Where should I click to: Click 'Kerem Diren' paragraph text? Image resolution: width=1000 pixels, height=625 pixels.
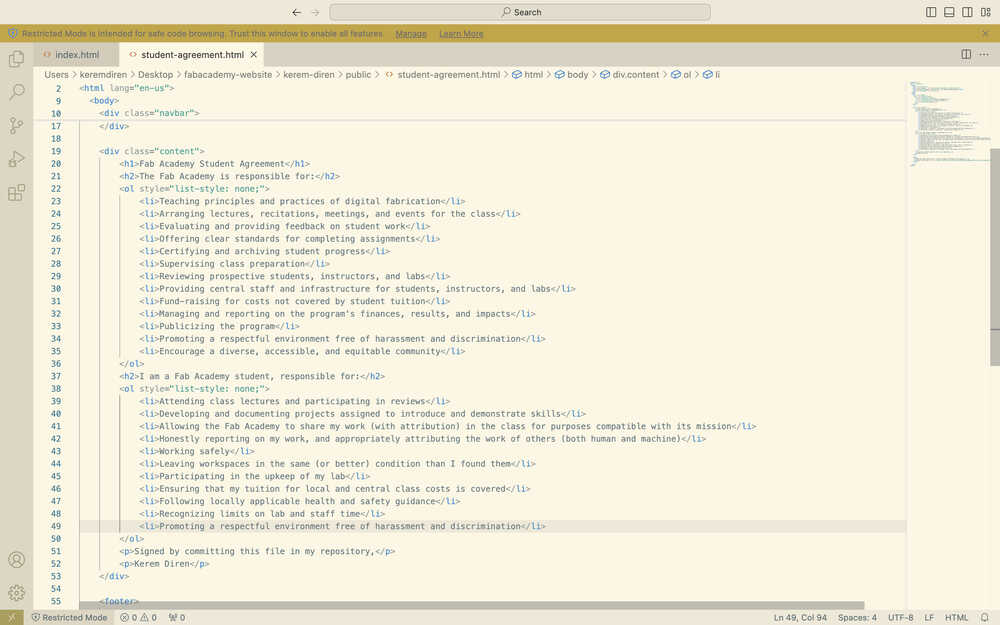[x=162, y=564]
